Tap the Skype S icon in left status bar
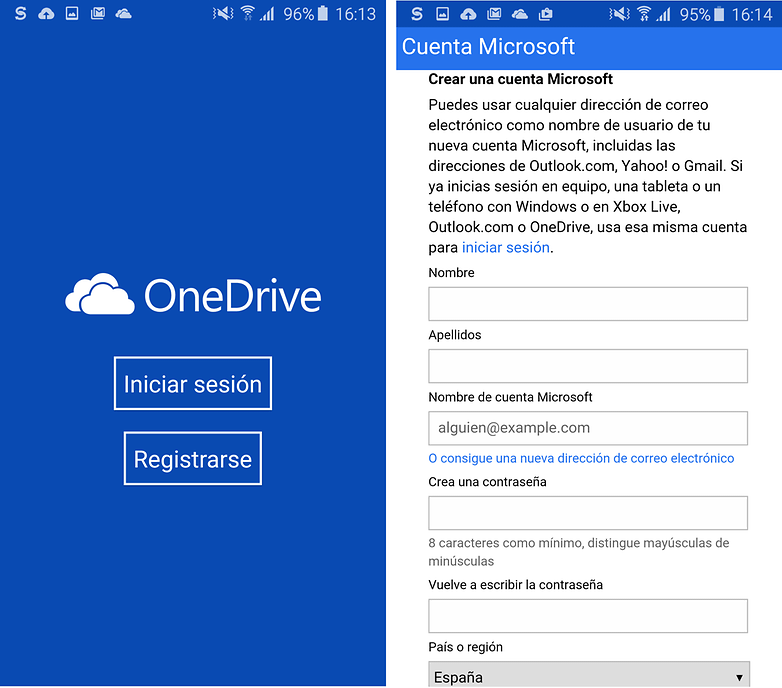This screenshot has width=782, height=688. click(20, 13)
